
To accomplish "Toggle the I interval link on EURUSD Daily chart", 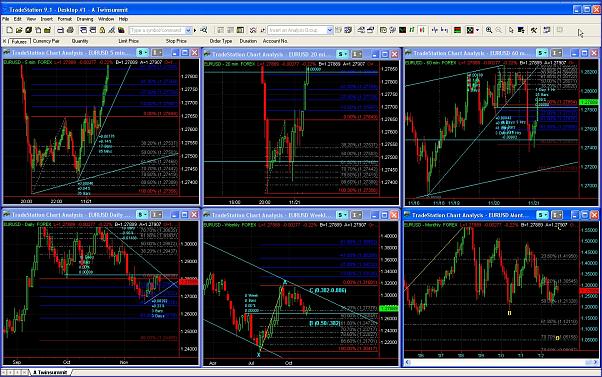I will (x=157, y=215).
